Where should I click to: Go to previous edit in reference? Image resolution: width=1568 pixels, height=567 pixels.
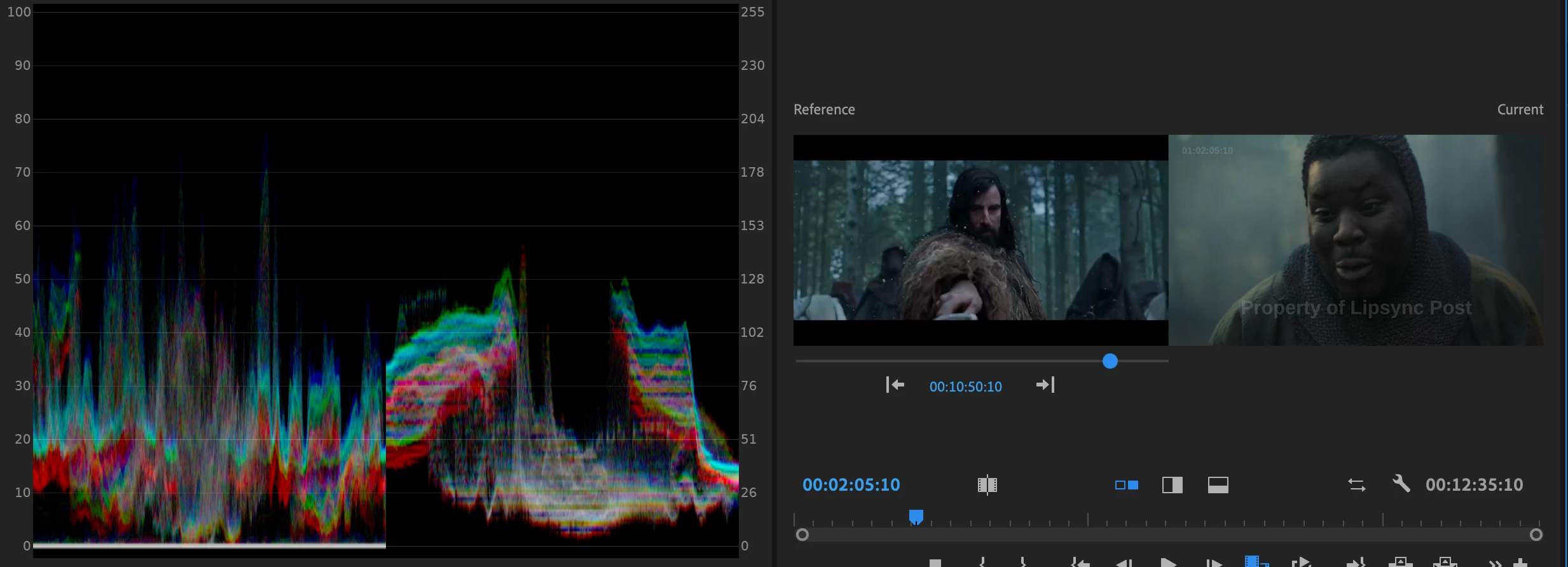(895, 385)
